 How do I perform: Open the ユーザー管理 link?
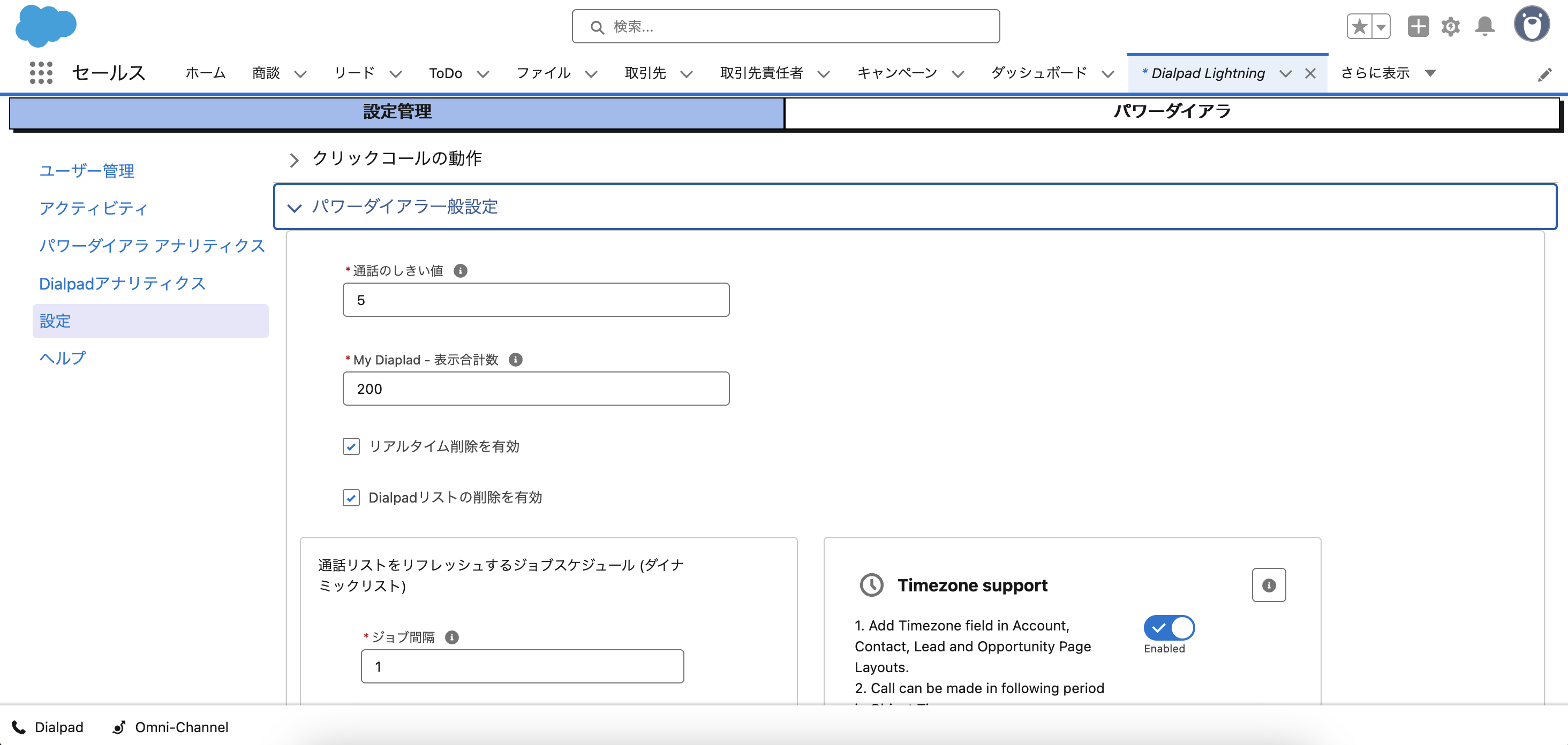pyautogui.click(x=86, y=170)
